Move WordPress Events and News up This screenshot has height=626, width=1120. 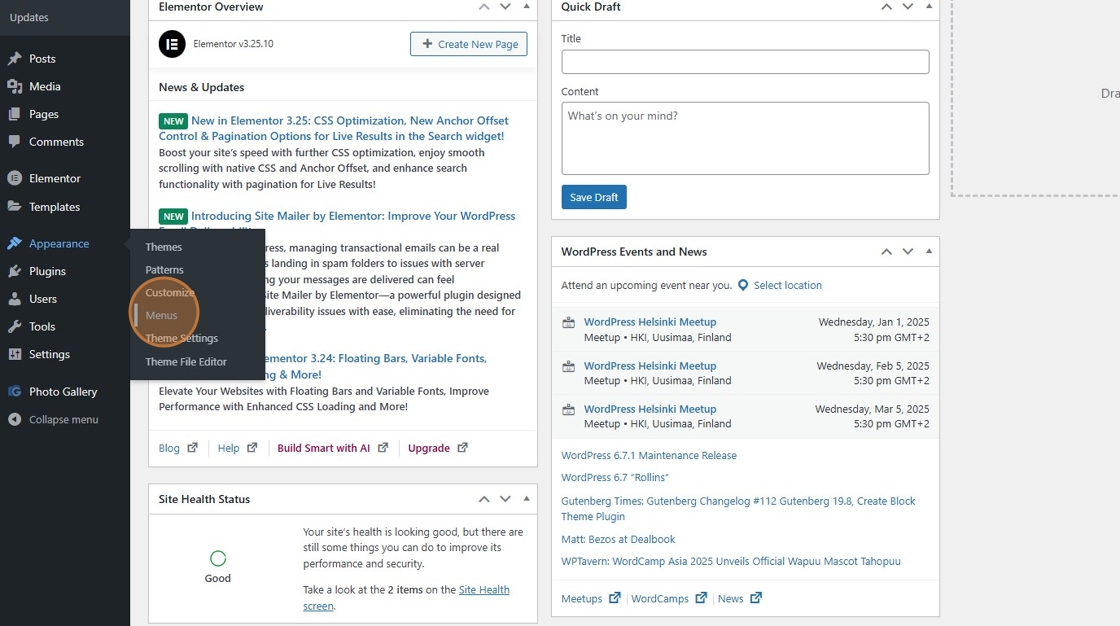886,252
